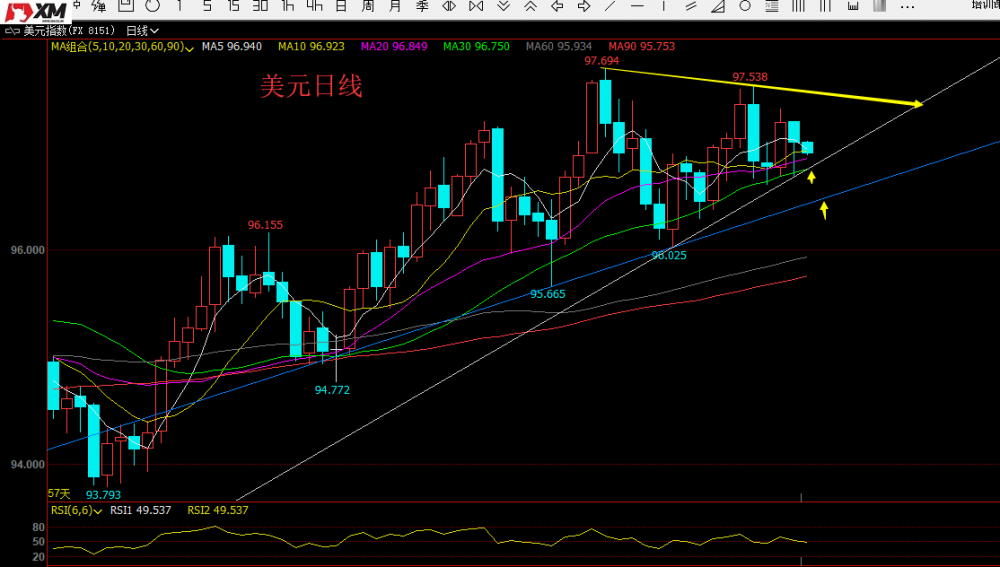This screenshot has height=567, width=1000.
Task: Click the 94.772 low price label
Action: [x=332, y=390]
